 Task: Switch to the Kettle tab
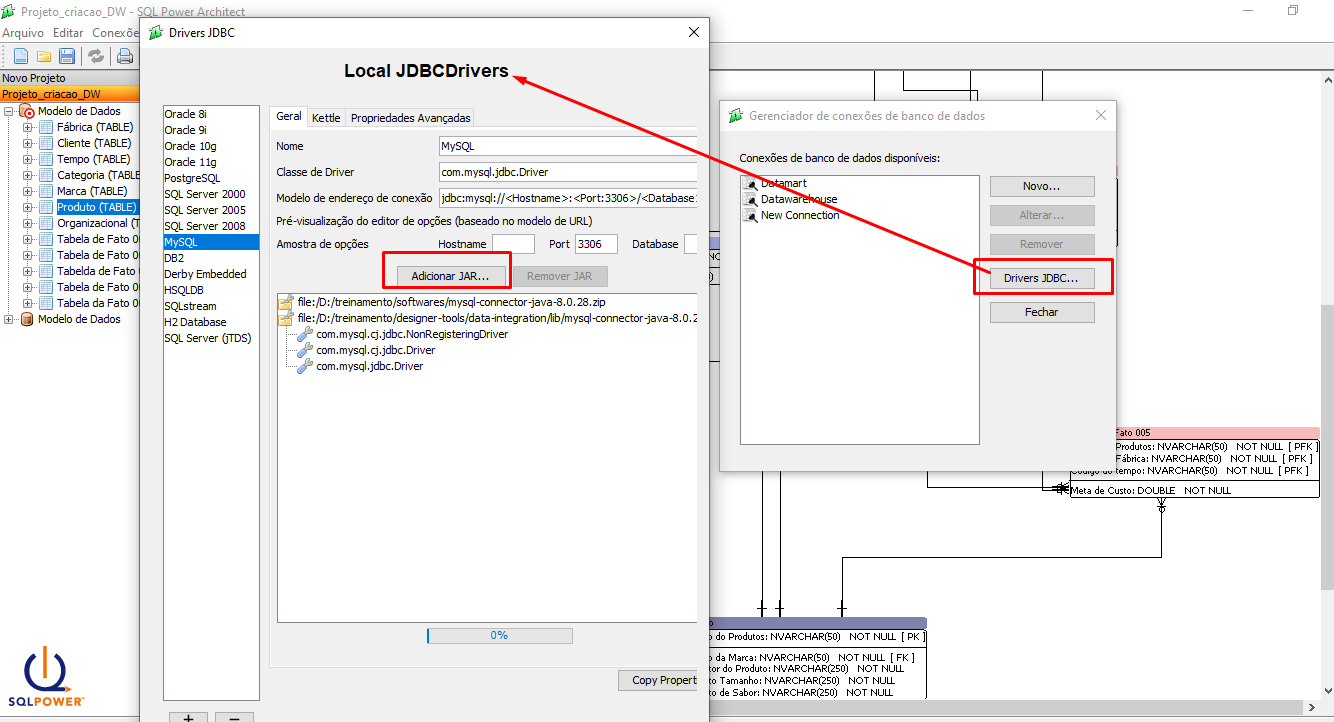[x=326, y=117]
